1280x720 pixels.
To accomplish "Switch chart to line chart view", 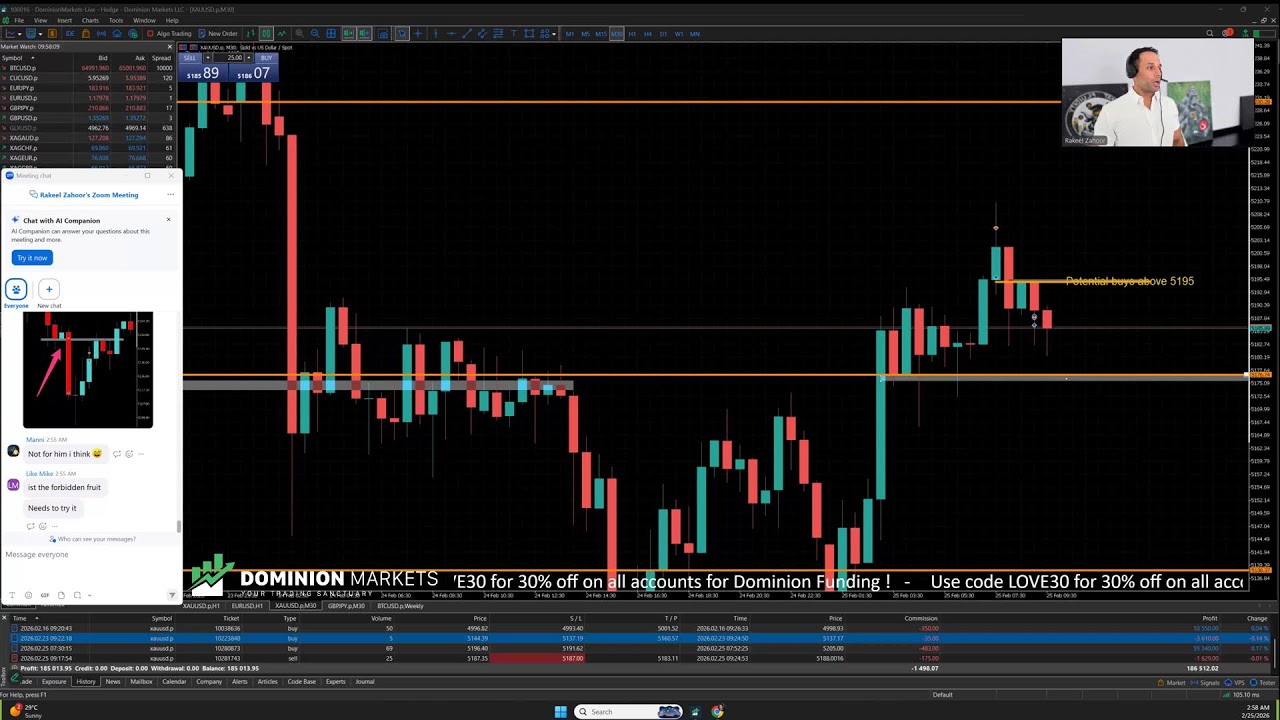I will click(x=282, y=33).
